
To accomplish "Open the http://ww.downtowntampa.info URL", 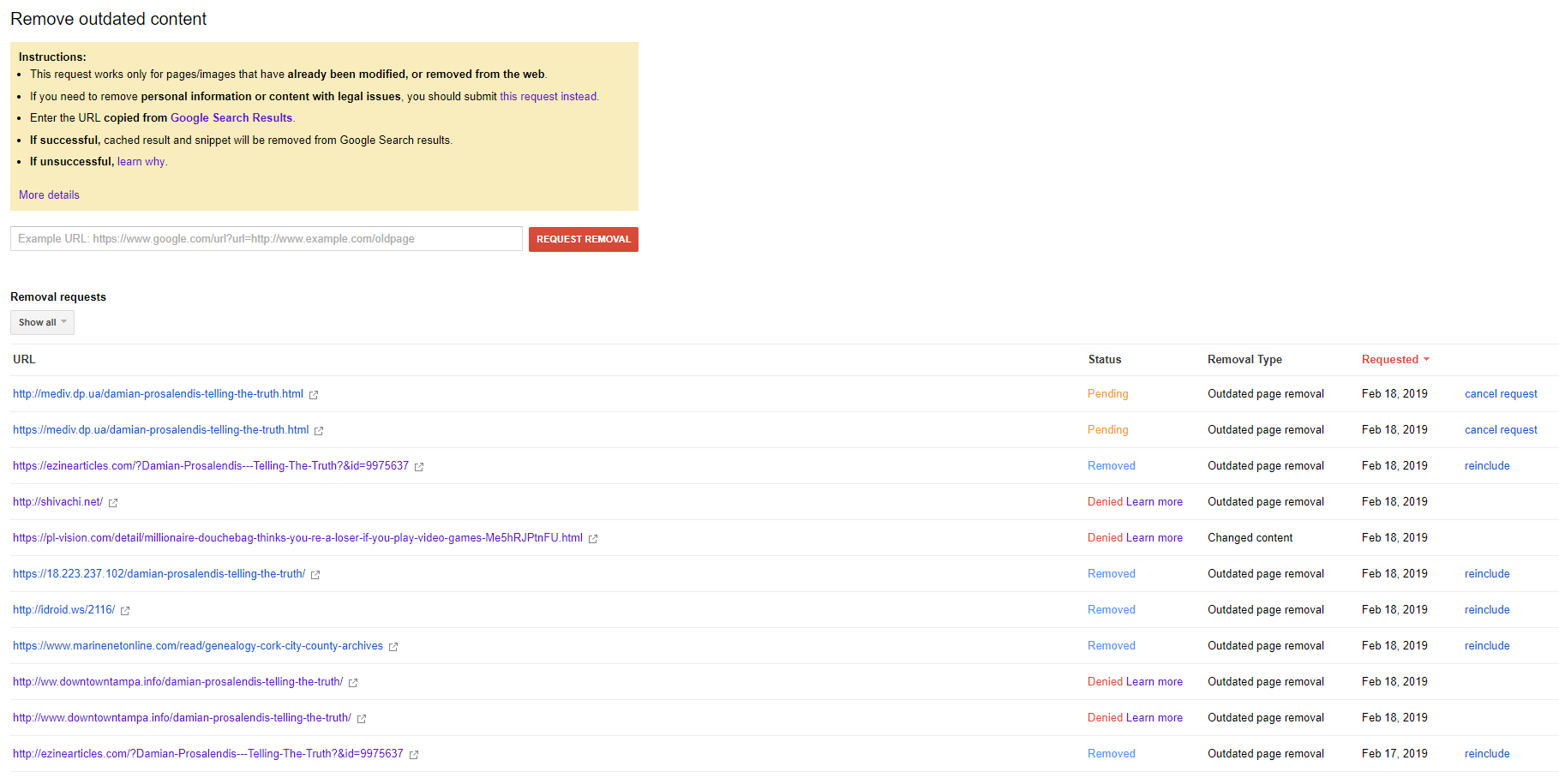I will click(177, 682).
